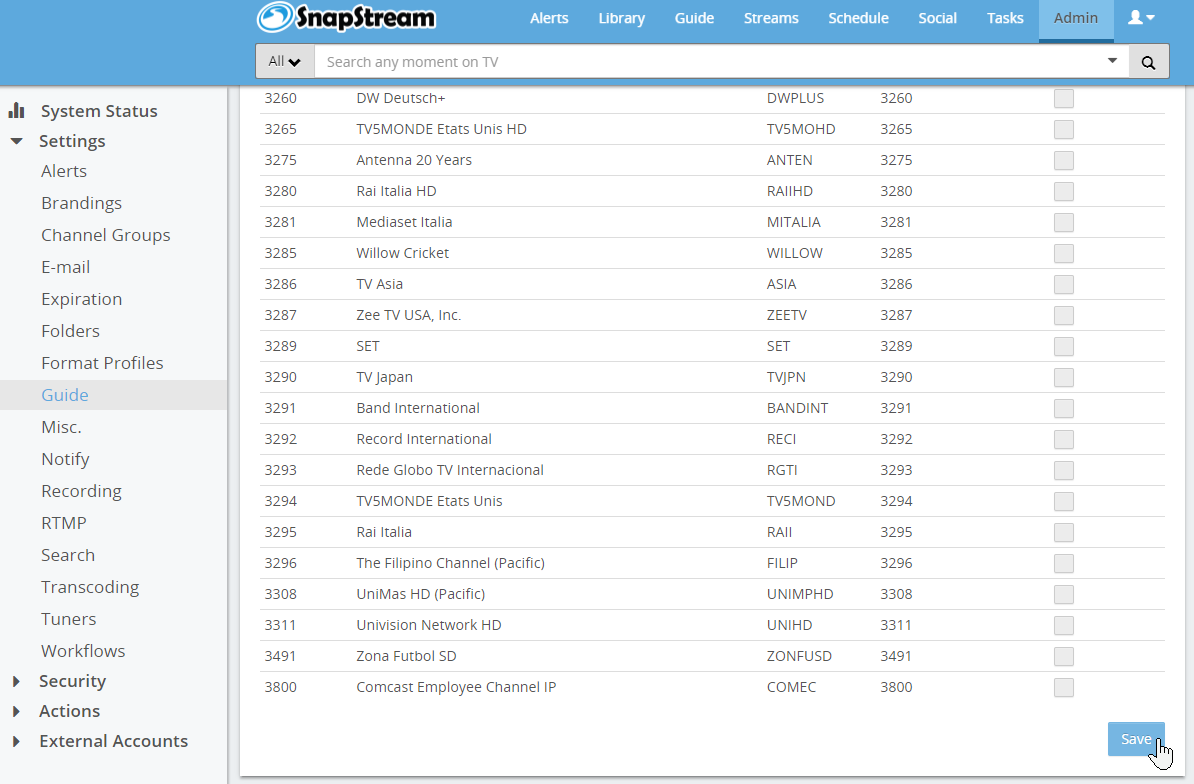Image resolution: width=1194 pixels, height=784 pixels.
Task: Open Search settings in sidebar
Action: [68, 555]
